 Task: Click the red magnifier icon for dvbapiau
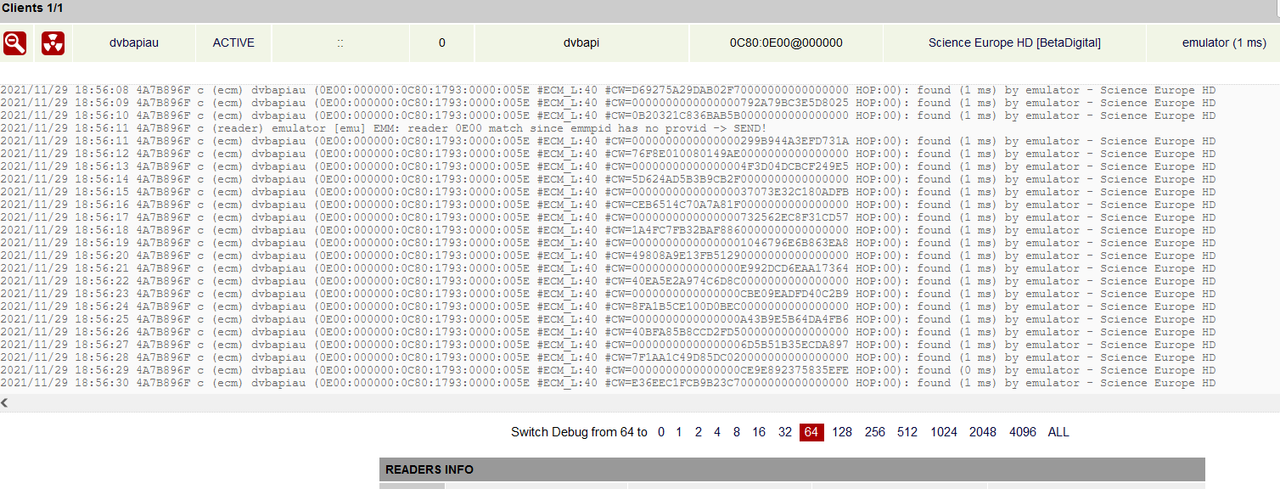15,43
